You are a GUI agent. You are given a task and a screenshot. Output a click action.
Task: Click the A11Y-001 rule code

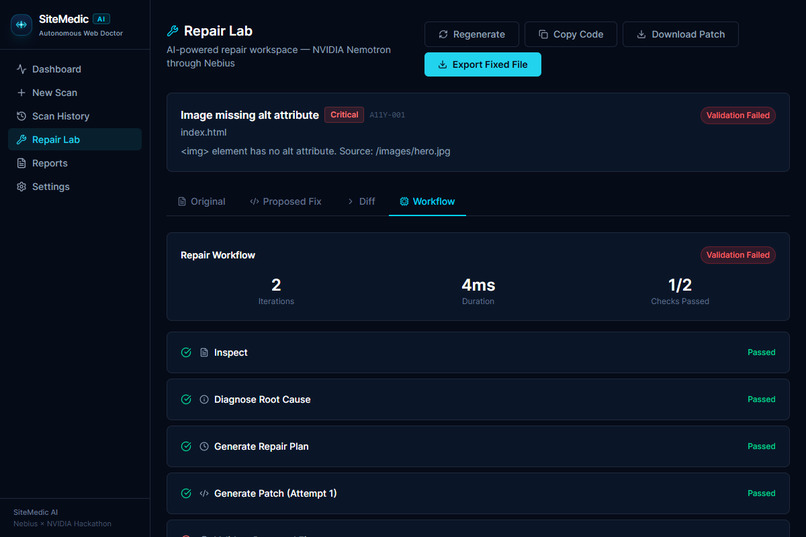387,115
